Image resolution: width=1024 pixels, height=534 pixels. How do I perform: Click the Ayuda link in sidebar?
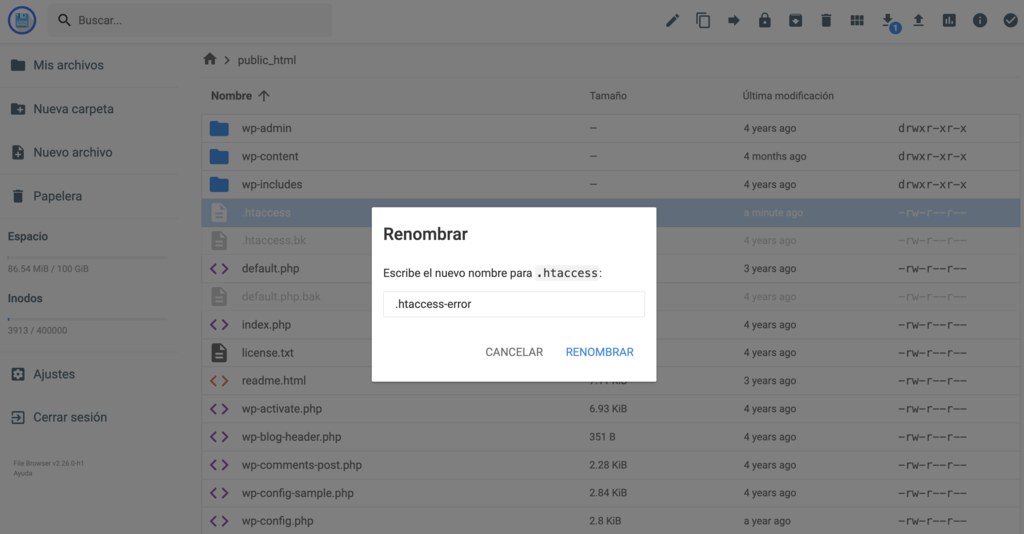click(23, 473)
